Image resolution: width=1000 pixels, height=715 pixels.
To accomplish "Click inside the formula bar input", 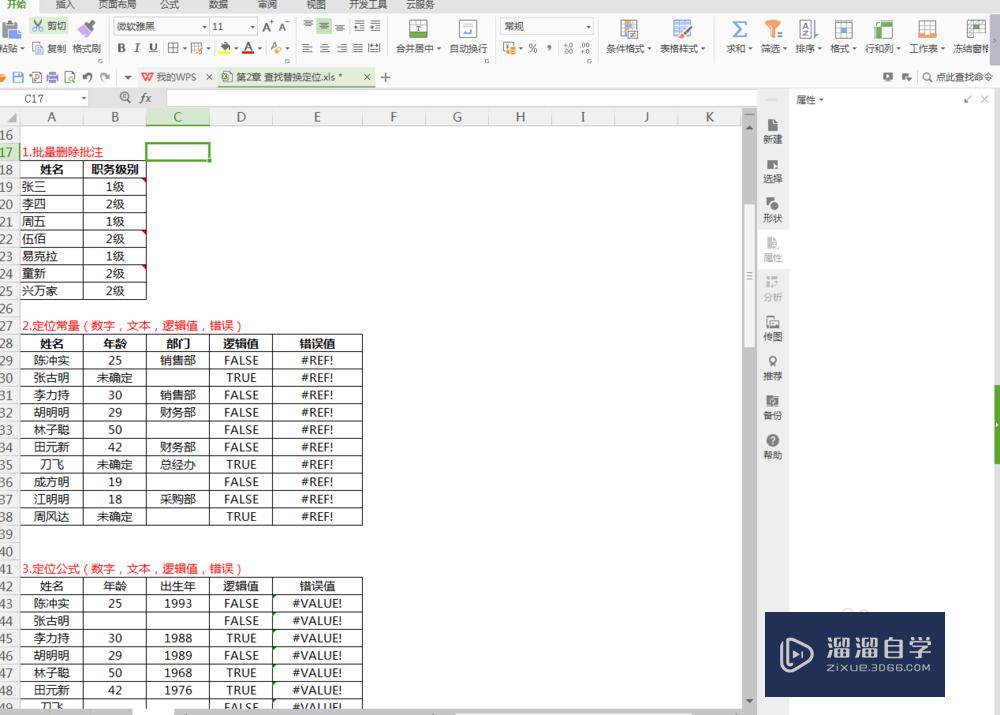I will 461,98.
